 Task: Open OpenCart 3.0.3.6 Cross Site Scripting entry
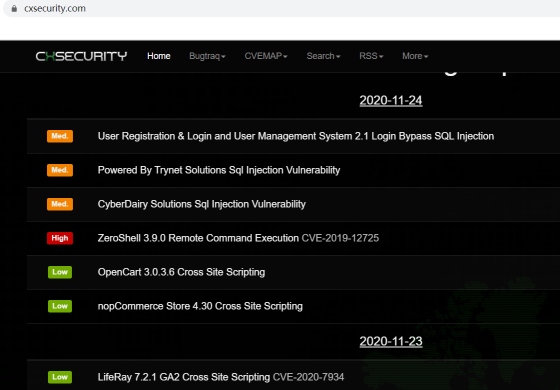[181, 272]
